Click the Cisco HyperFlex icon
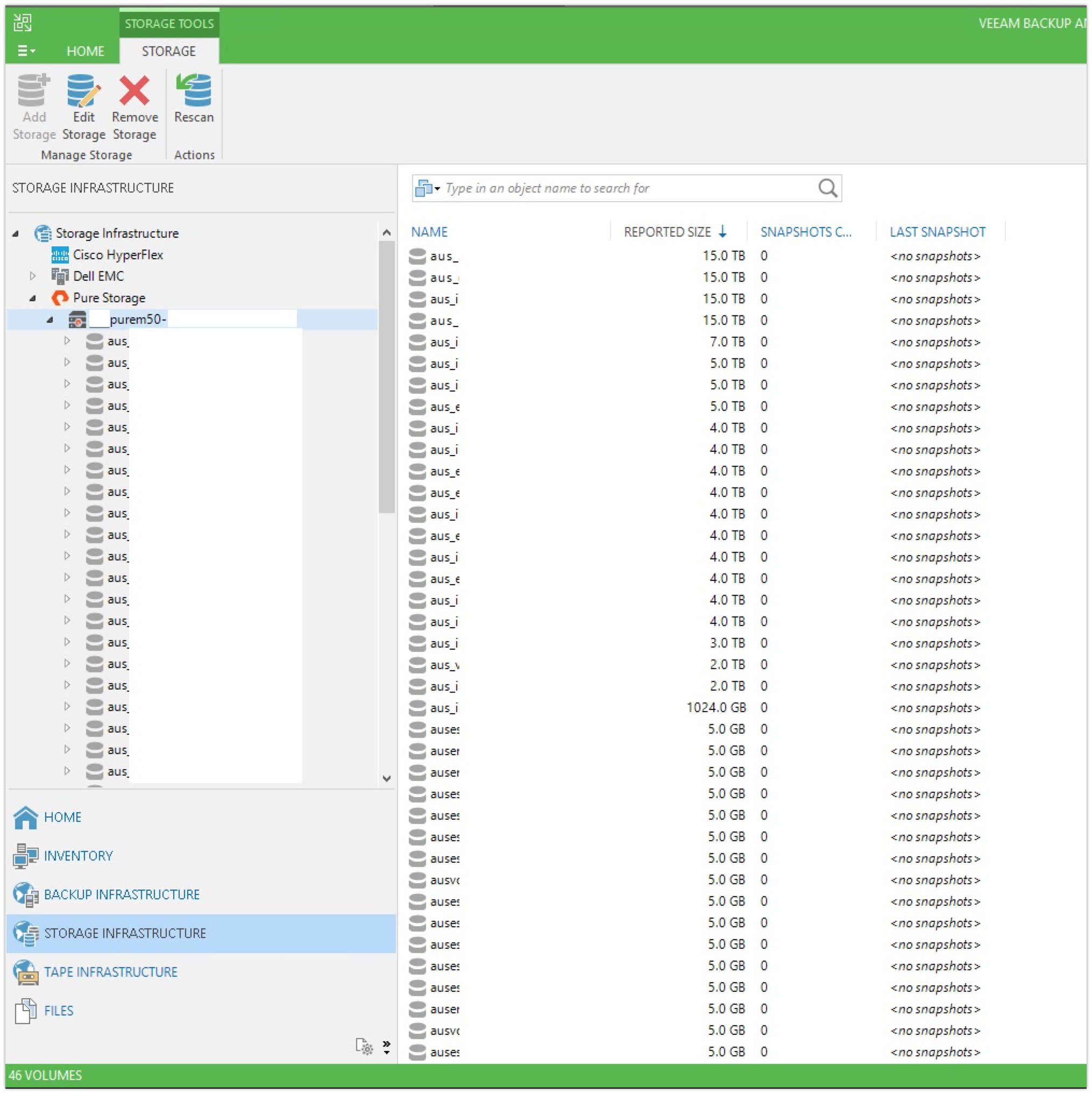Viewport: 1092px width, 1094px height. [x=60, y=255]
